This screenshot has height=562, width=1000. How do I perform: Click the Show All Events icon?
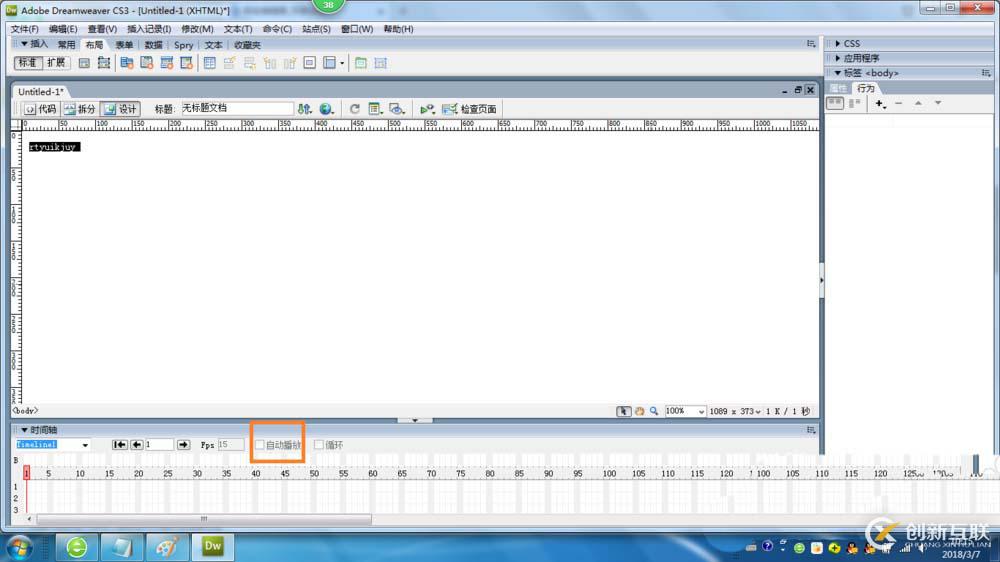[855, 103]
